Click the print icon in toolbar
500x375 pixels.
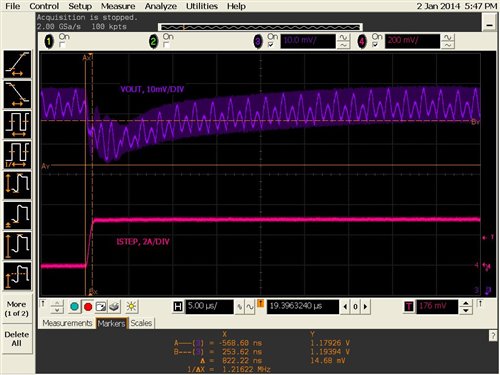point(114,306)
